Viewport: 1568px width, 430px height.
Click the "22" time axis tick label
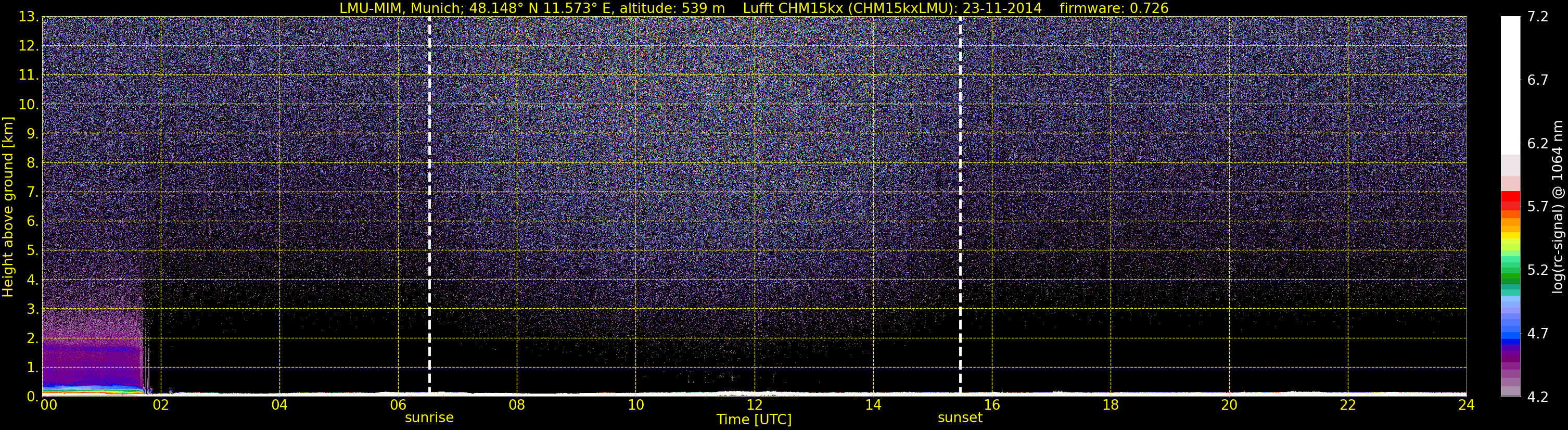1348,405
